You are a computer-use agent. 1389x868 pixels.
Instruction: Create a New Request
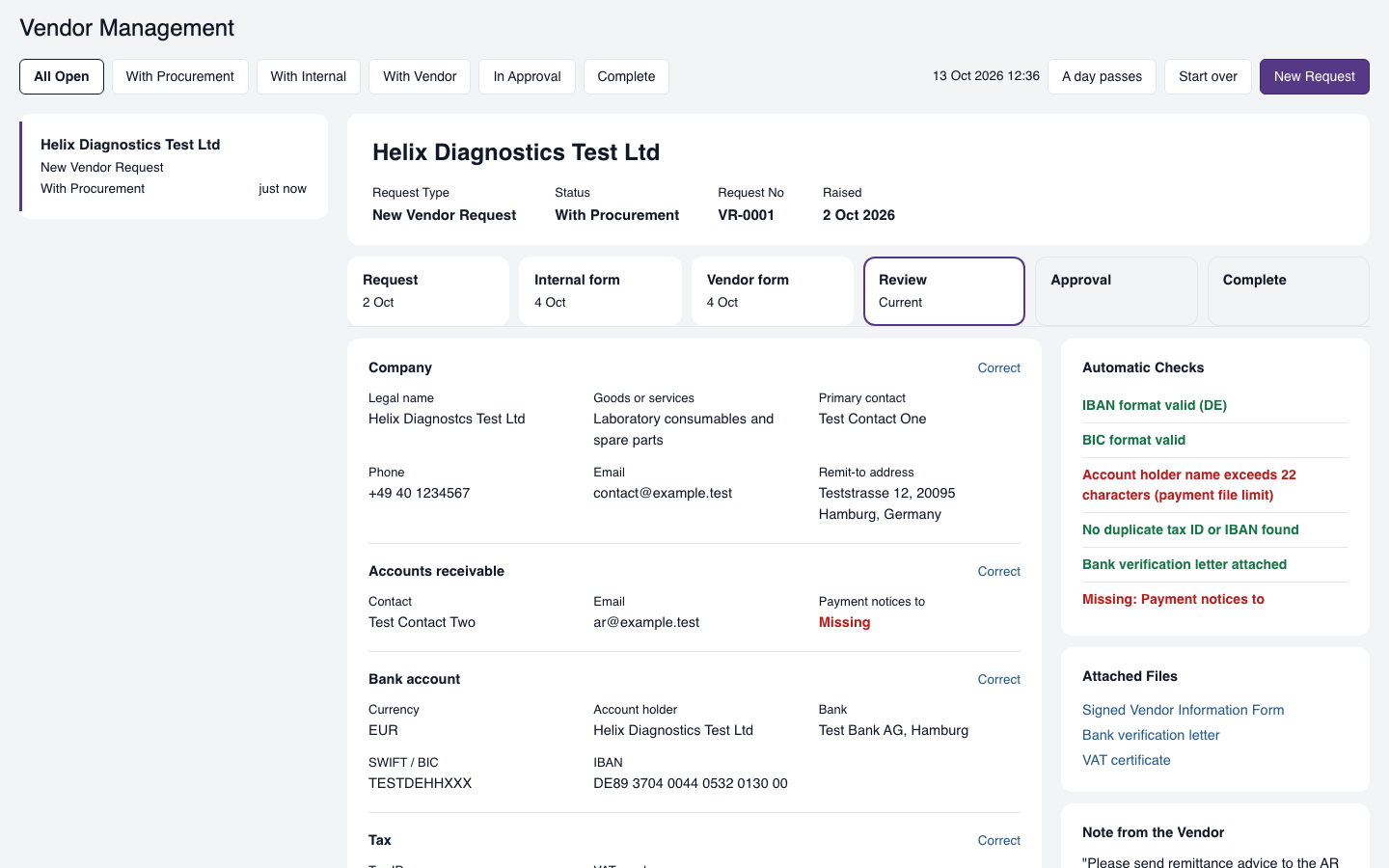1314,76
